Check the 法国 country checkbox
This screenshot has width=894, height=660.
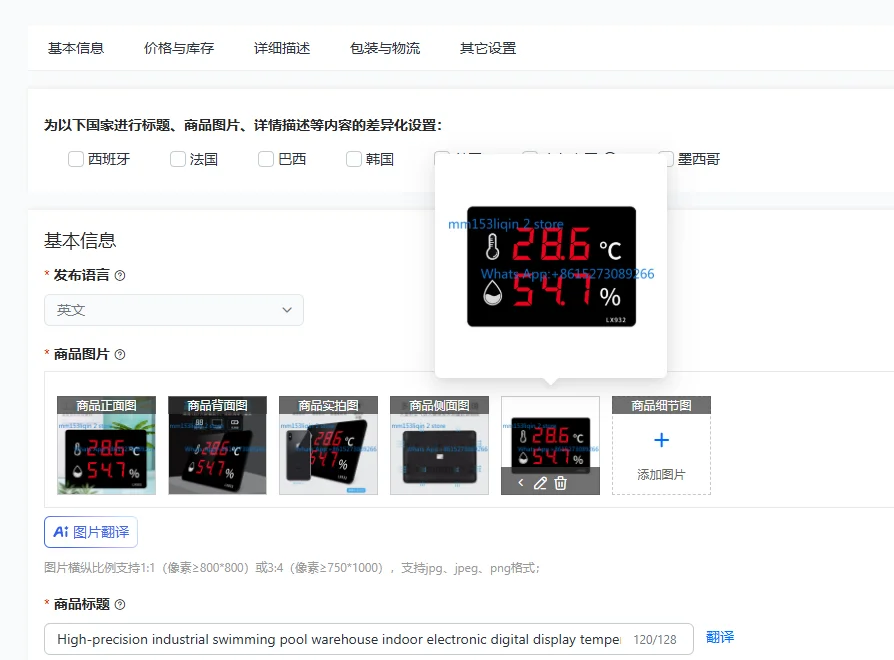(x=178, y=159)
